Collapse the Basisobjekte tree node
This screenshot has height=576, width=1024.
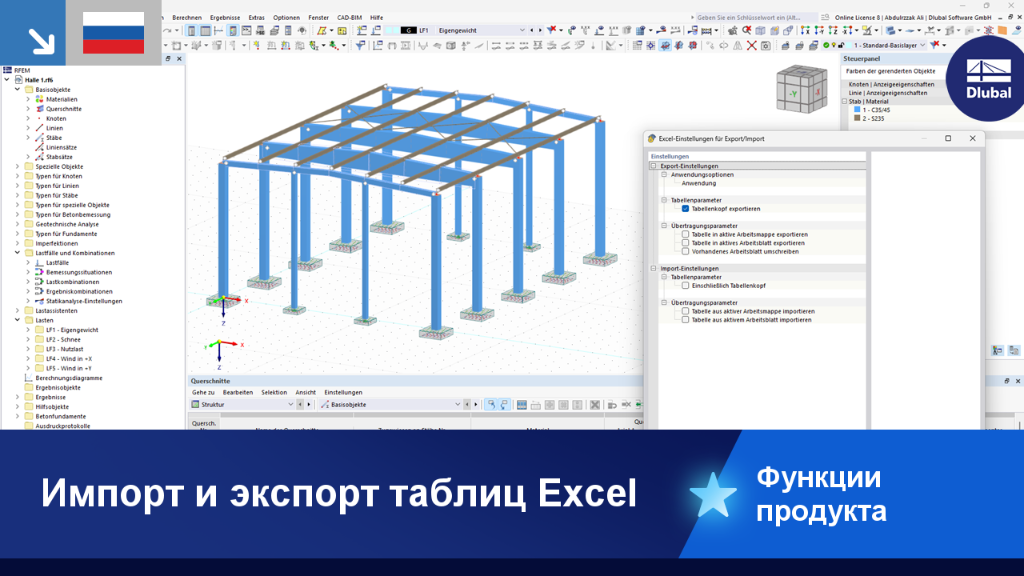[x=18, y=89]
